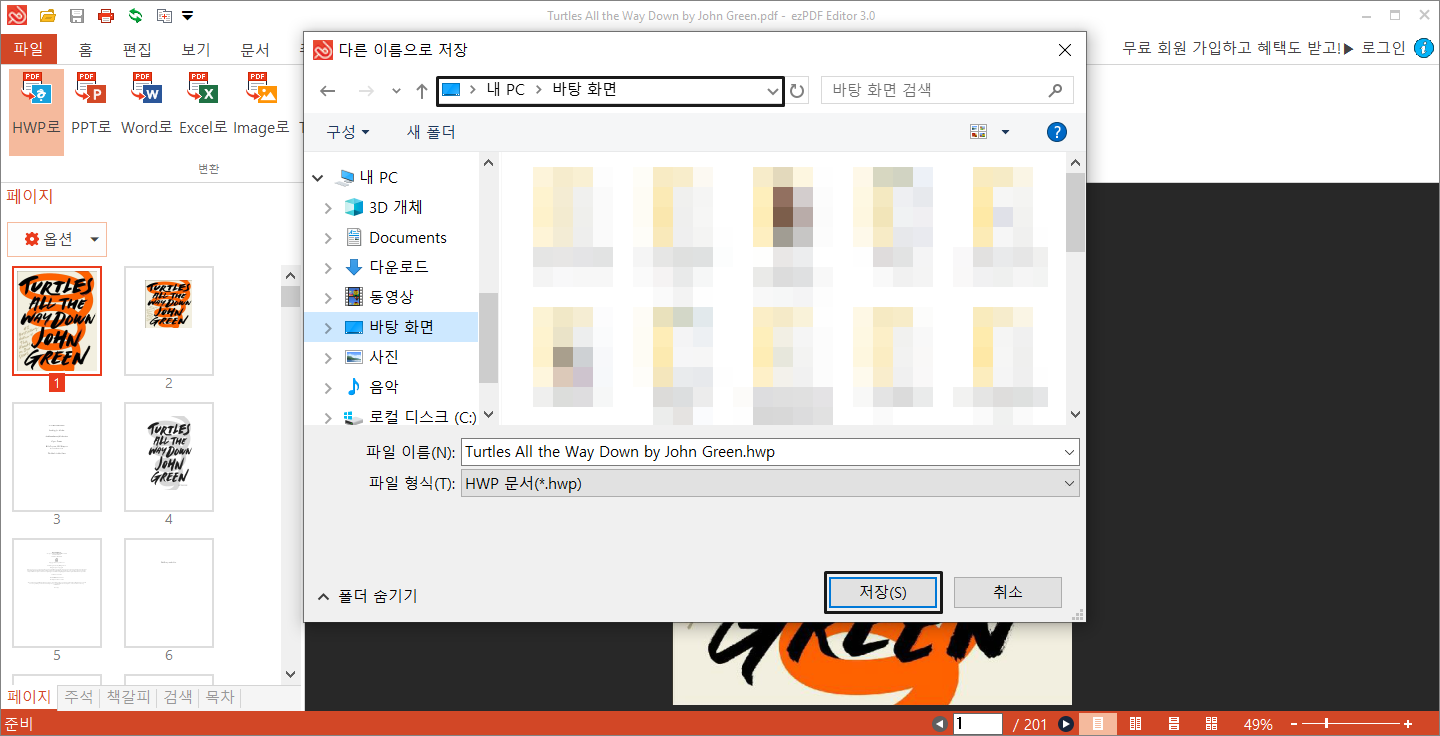Screen dimensions: 1440x736
Task: Select 다운로드 in folder tree
Action: (x=398, y=267)
